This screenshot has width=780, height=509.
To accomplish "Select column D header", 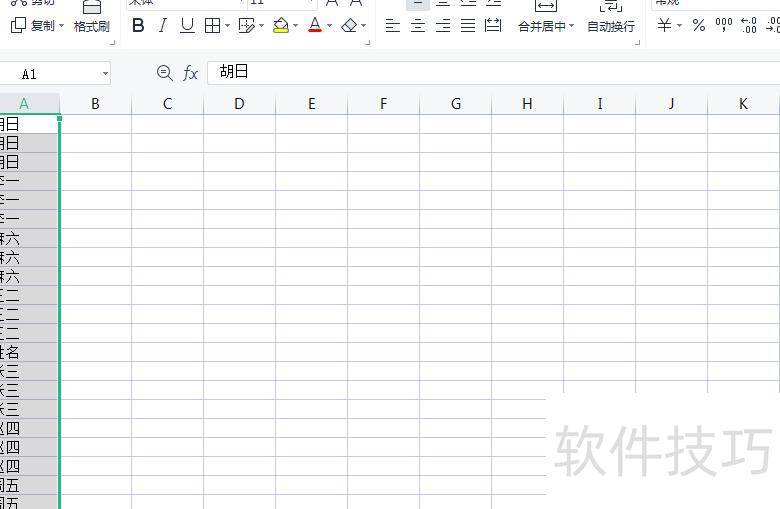I will [x=239, y=103].
